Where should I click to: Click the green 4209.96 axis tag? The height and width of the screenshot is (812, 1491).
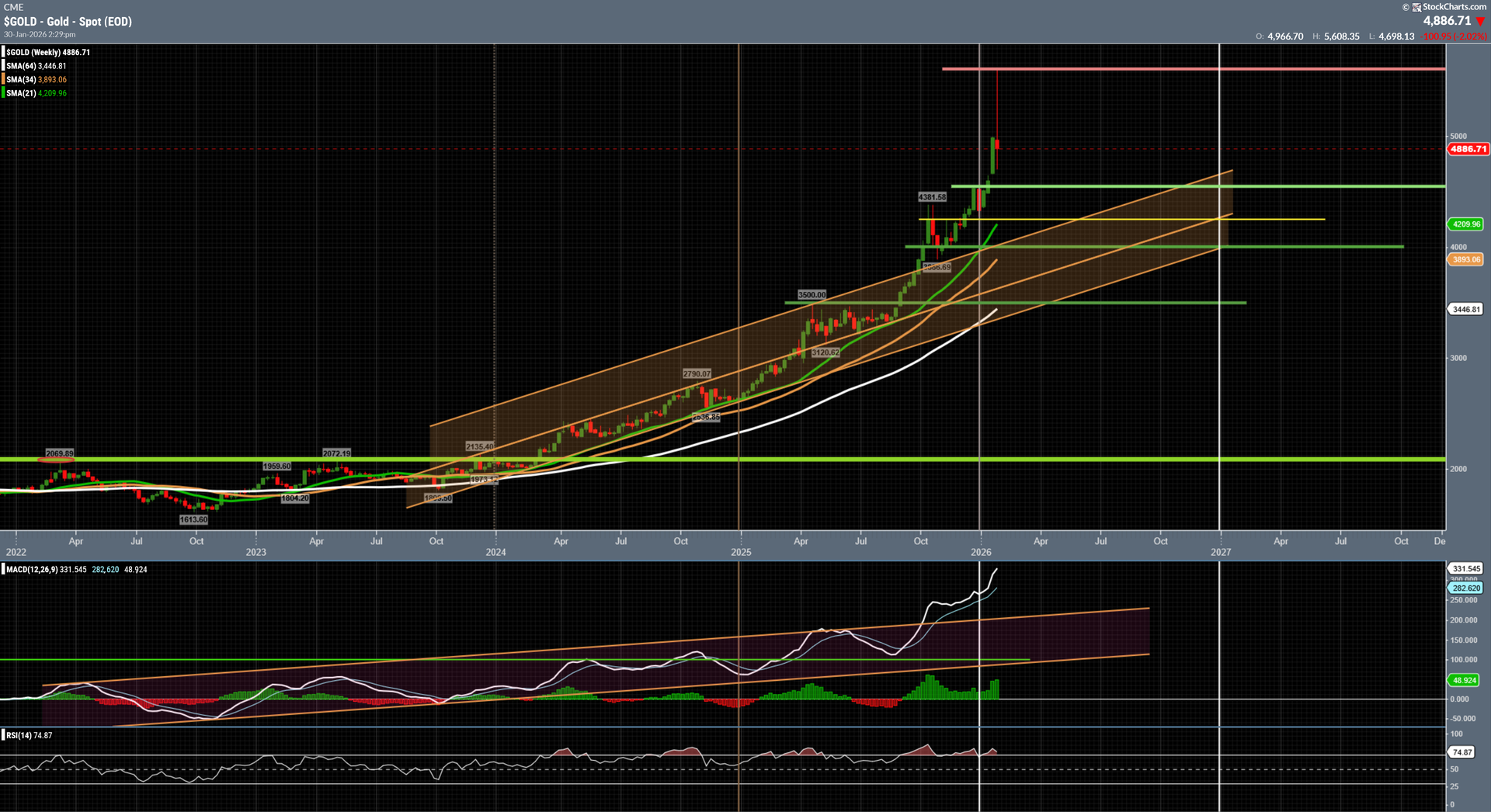pyautogui.click(x=1465, y=224)
